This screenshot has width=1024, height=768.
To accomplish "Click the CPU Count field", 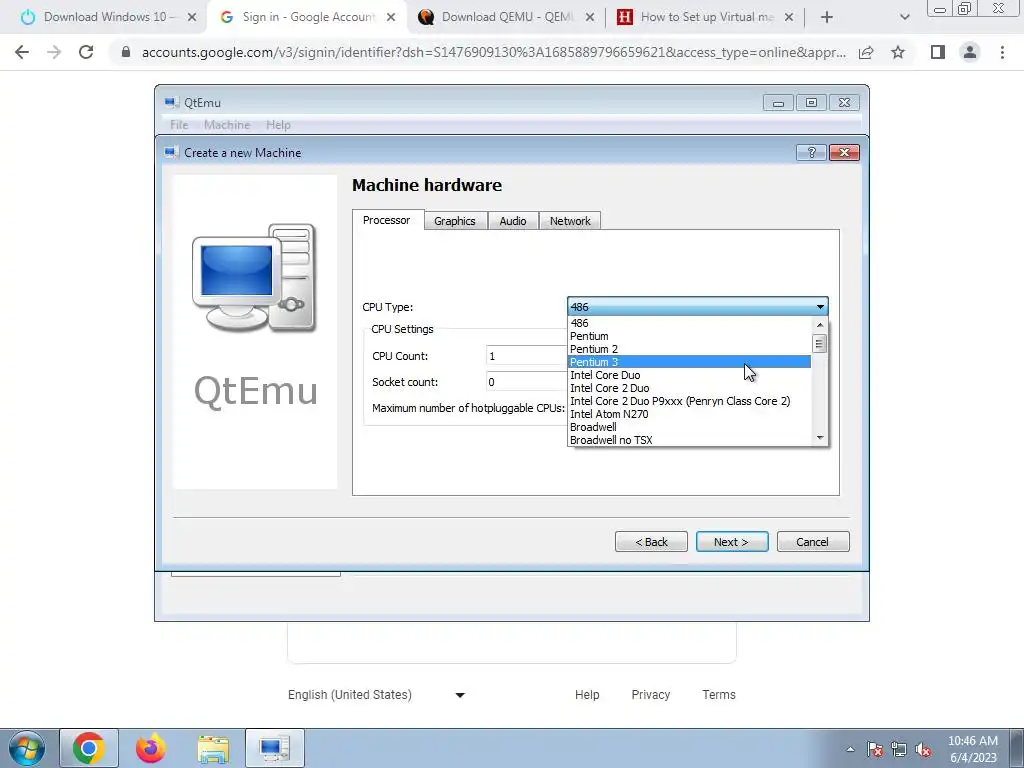I will pyautogui.click(x=526, y=356).
